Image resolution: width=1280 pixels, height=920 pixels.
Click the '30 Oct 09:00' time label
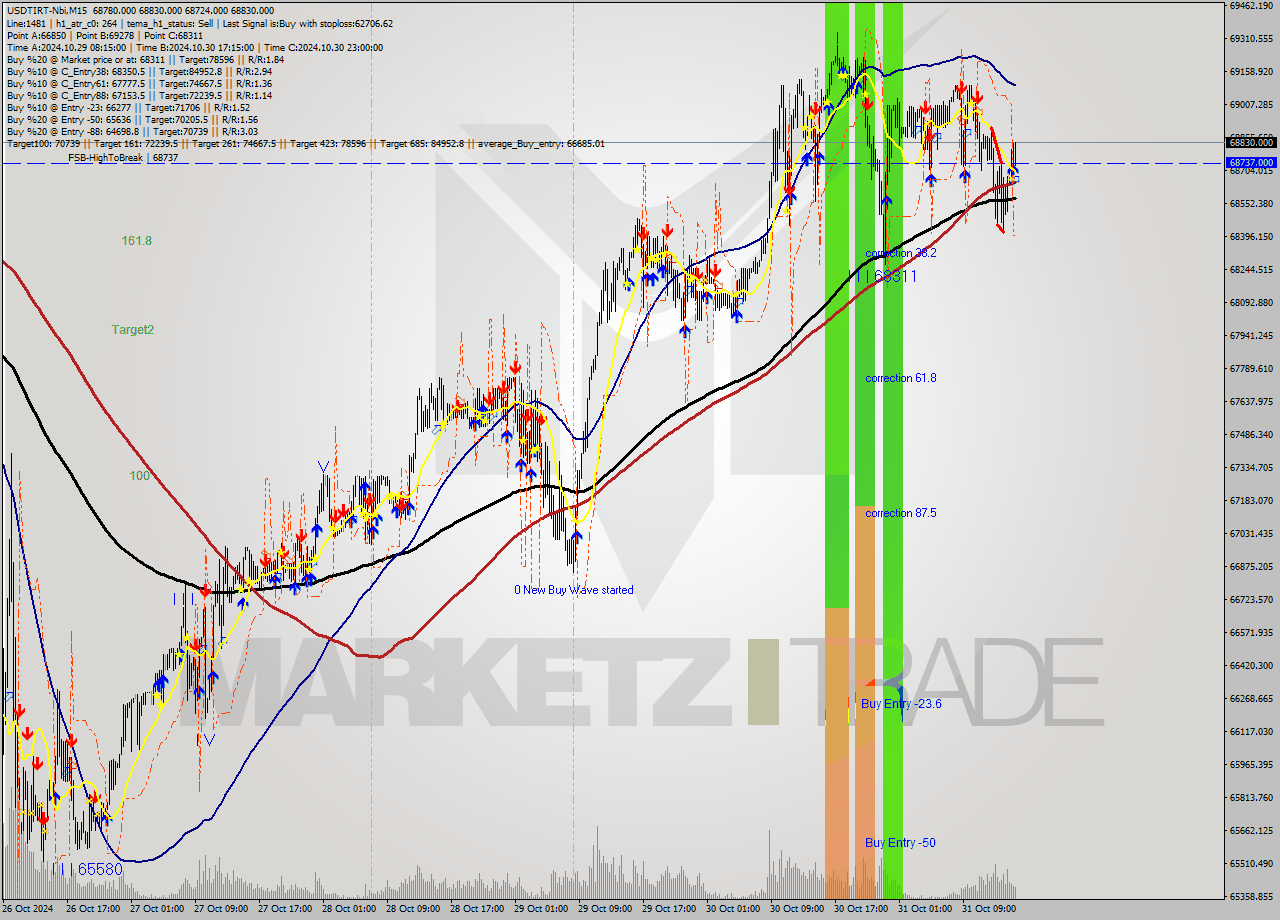point(796,909)
